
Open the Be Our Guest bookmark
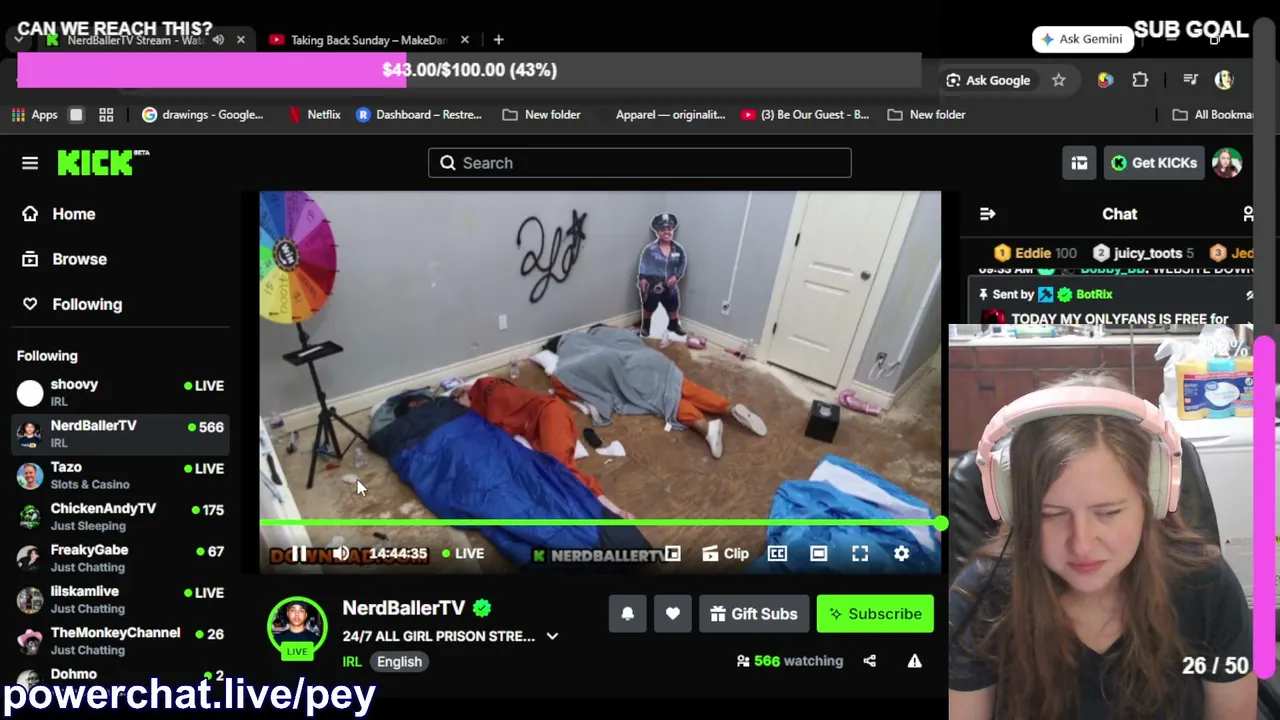click(805, 115)
